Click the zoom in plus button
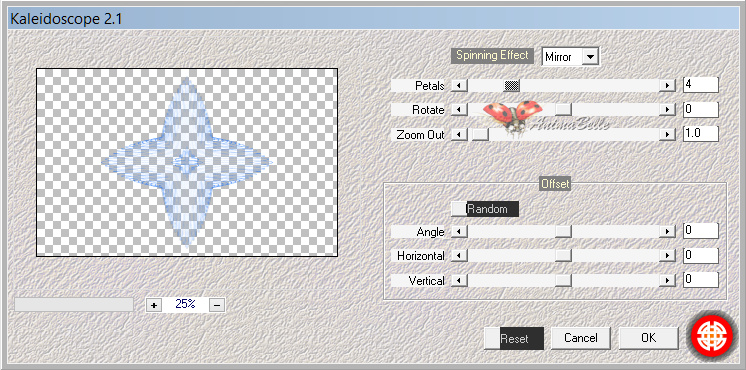The width and height of the screenshot is (746, 370). pyautogui.click(x=154, y=305)
